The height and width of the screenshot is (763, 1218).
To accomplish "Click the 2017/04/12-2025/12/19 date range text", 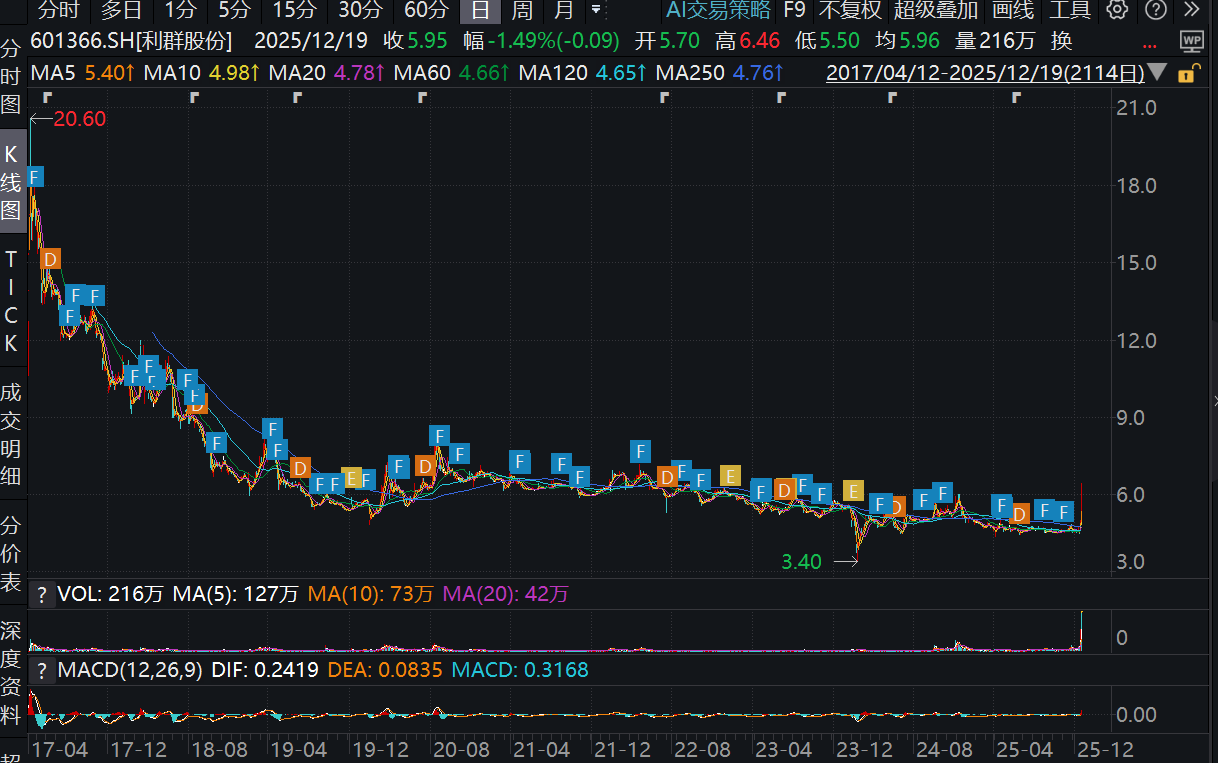I will point(986,74).
